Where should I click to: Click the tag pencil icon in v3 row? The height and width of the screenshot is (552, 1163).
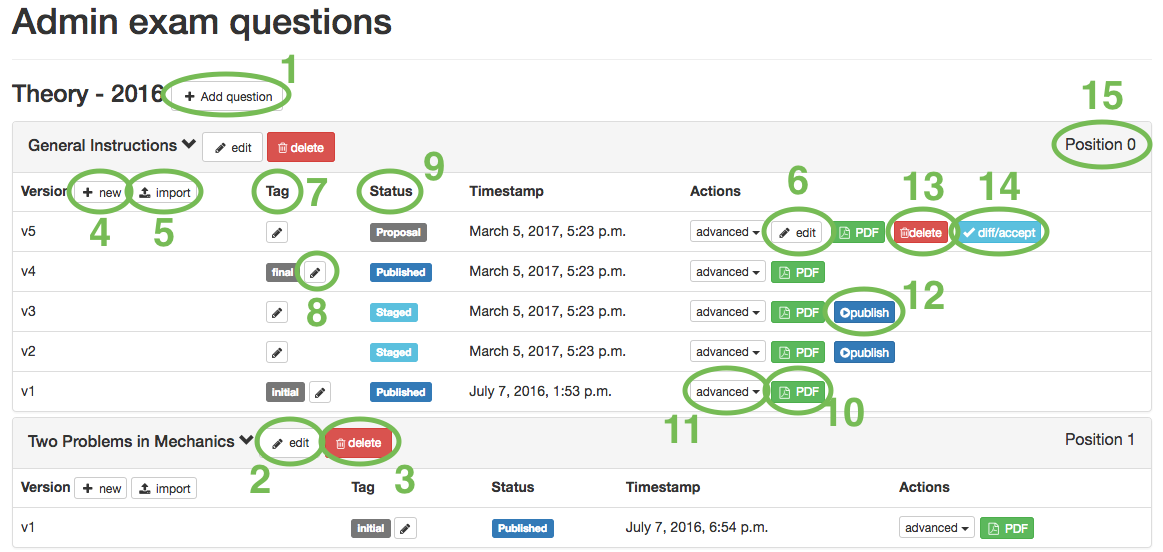277,312
